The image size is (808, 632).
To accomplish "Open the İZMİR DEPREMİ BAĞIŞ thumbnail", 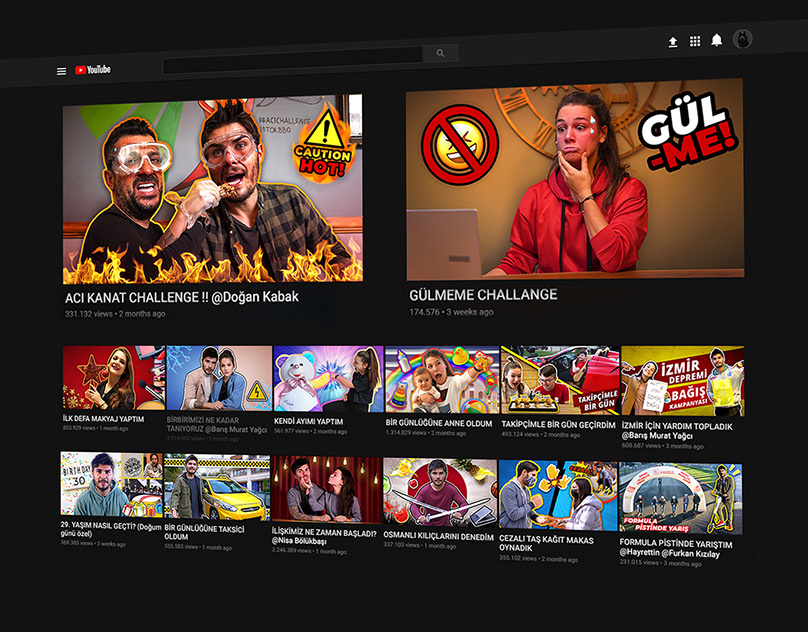I will 683,381.
